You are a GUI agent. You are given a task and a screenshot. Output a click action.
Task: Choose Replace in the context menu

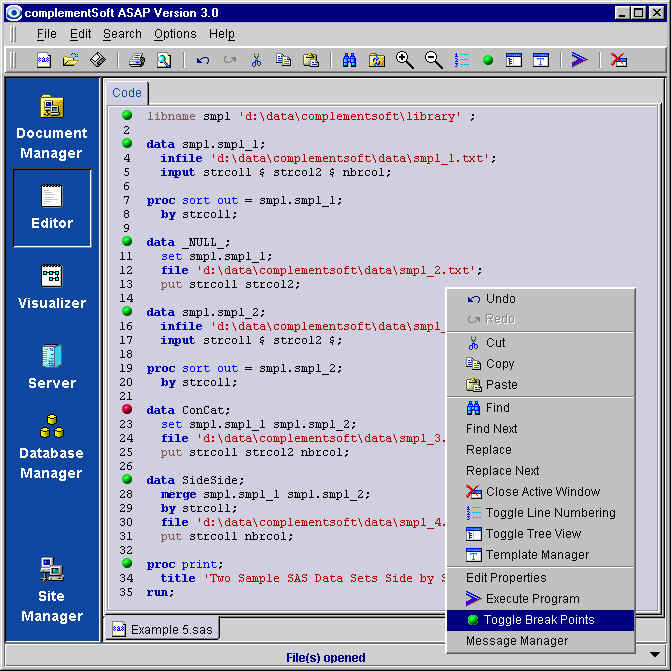point(540,450)
